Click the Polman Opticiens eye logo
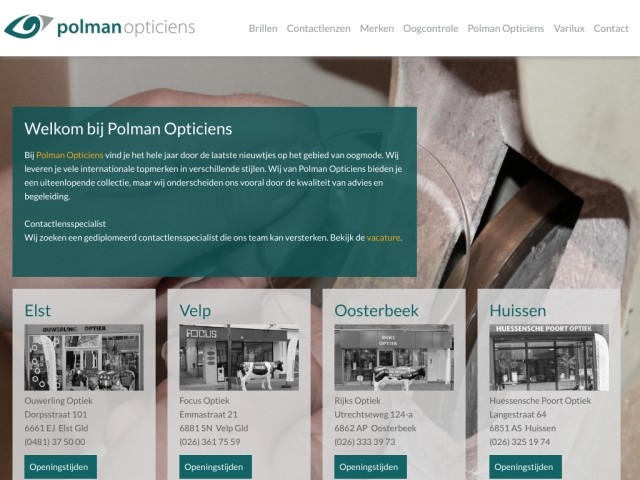640x480 pixels. click(99, 27)
